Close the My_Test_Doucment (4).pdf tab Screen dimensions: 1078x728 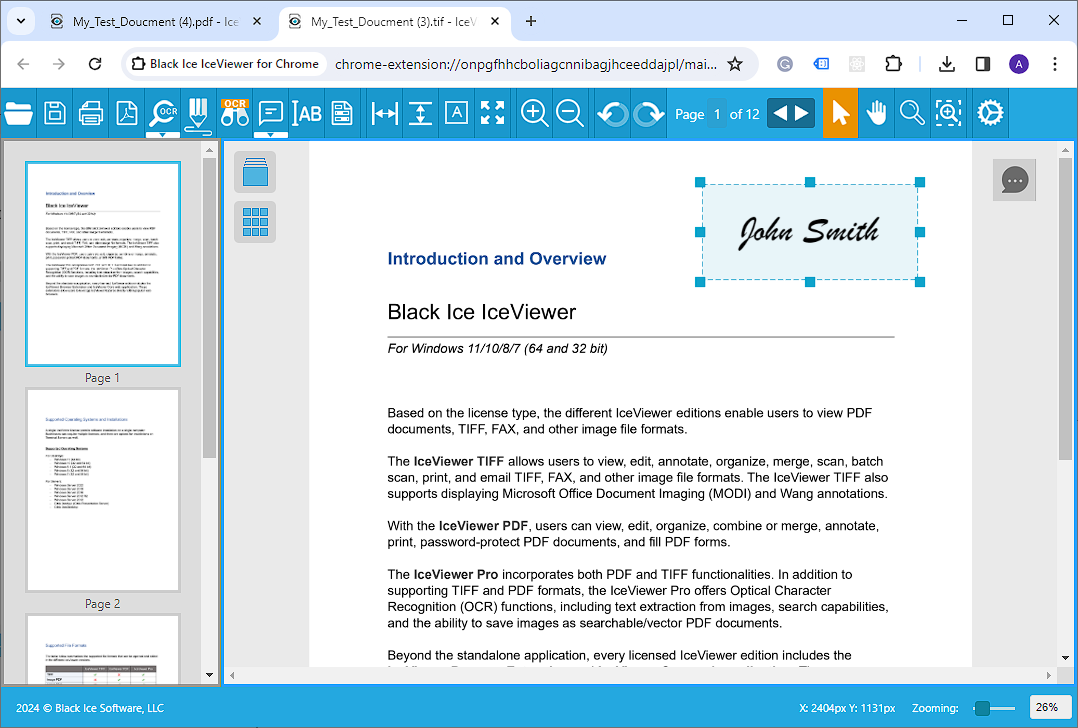pos(256,21)
